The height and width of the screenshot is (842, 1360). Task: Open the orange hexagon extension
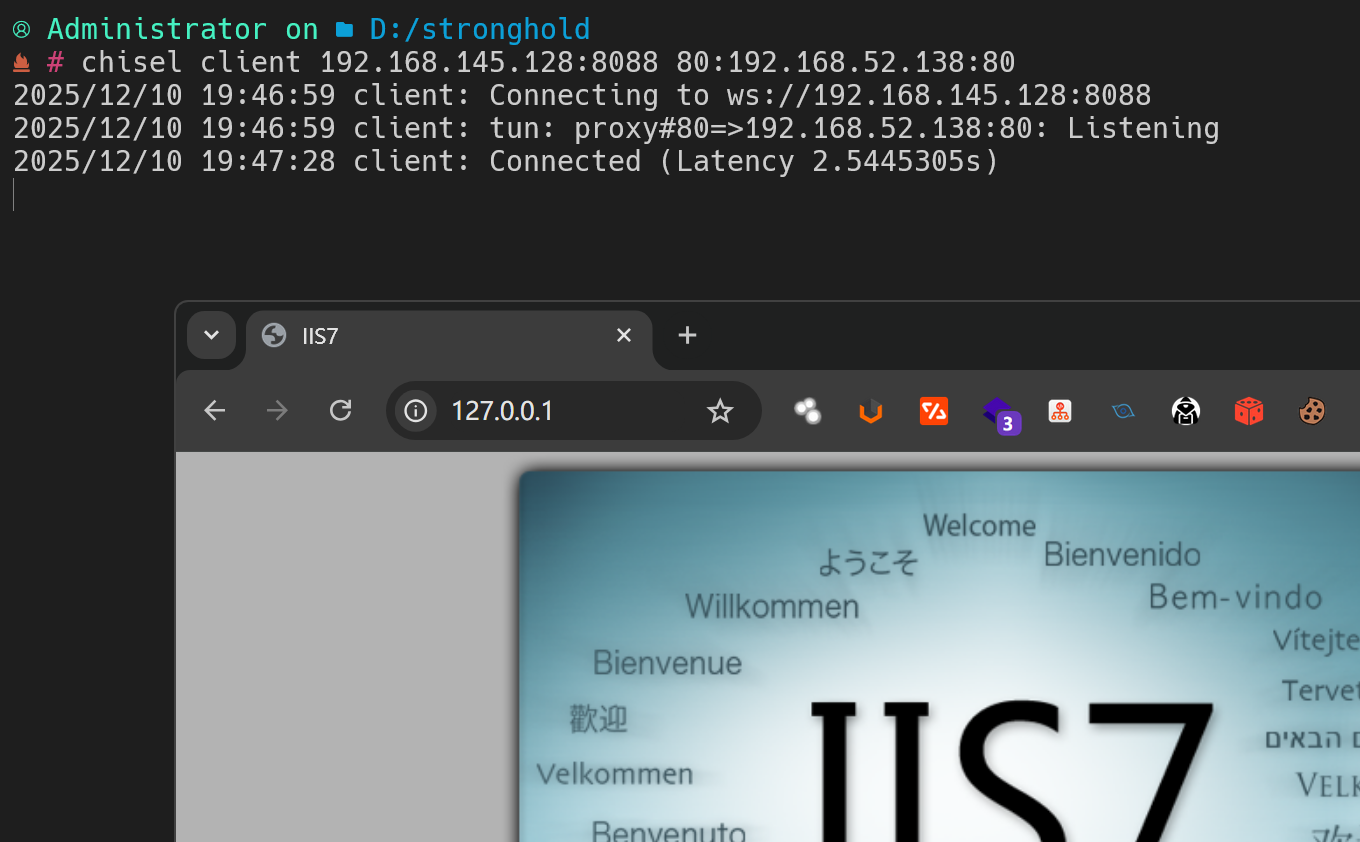(x=871, y=411)
